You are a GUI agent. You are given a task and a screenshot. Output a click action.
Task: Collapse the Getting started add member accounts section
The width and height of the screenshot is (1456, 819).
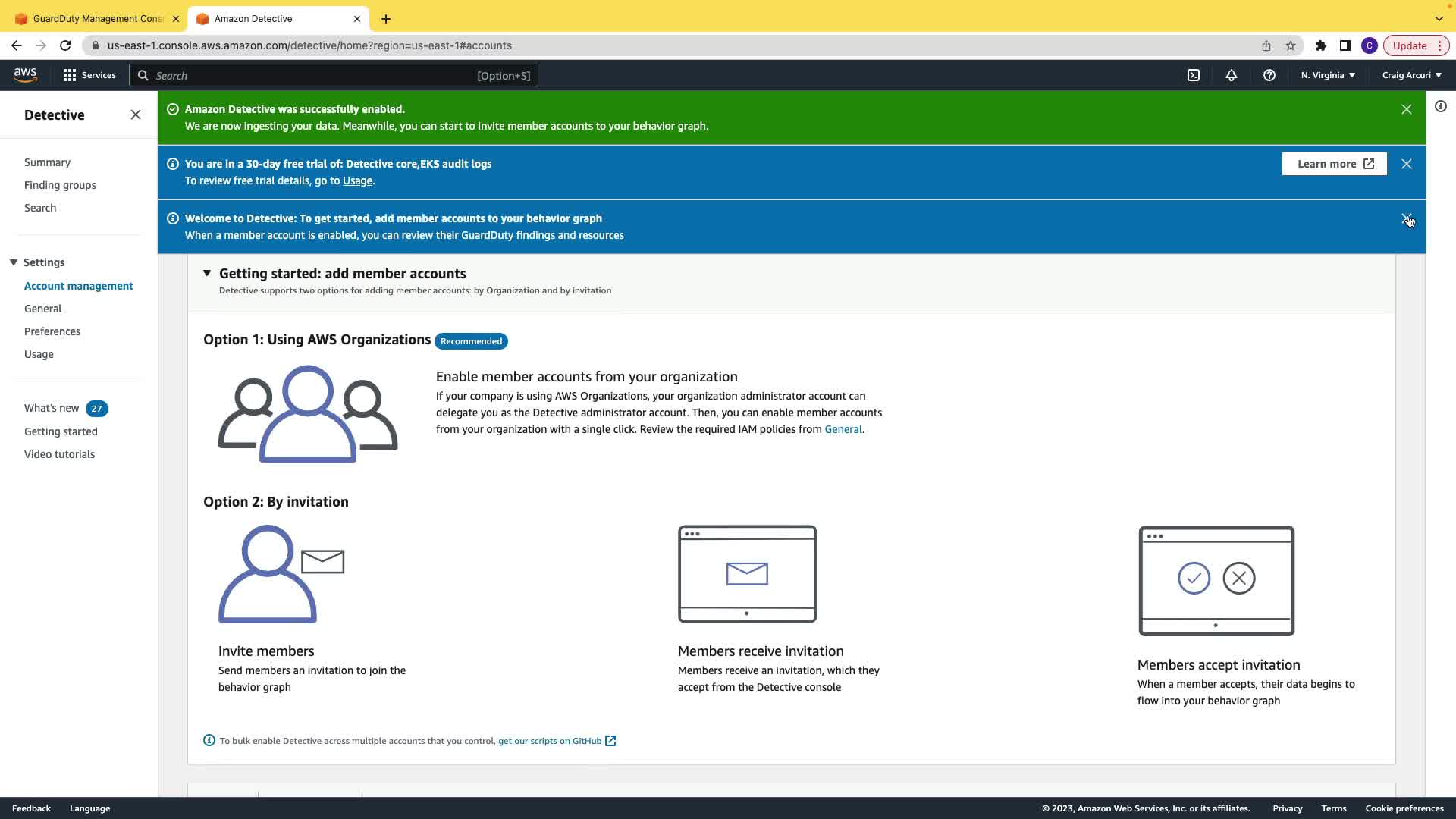[x=207, y=273]
